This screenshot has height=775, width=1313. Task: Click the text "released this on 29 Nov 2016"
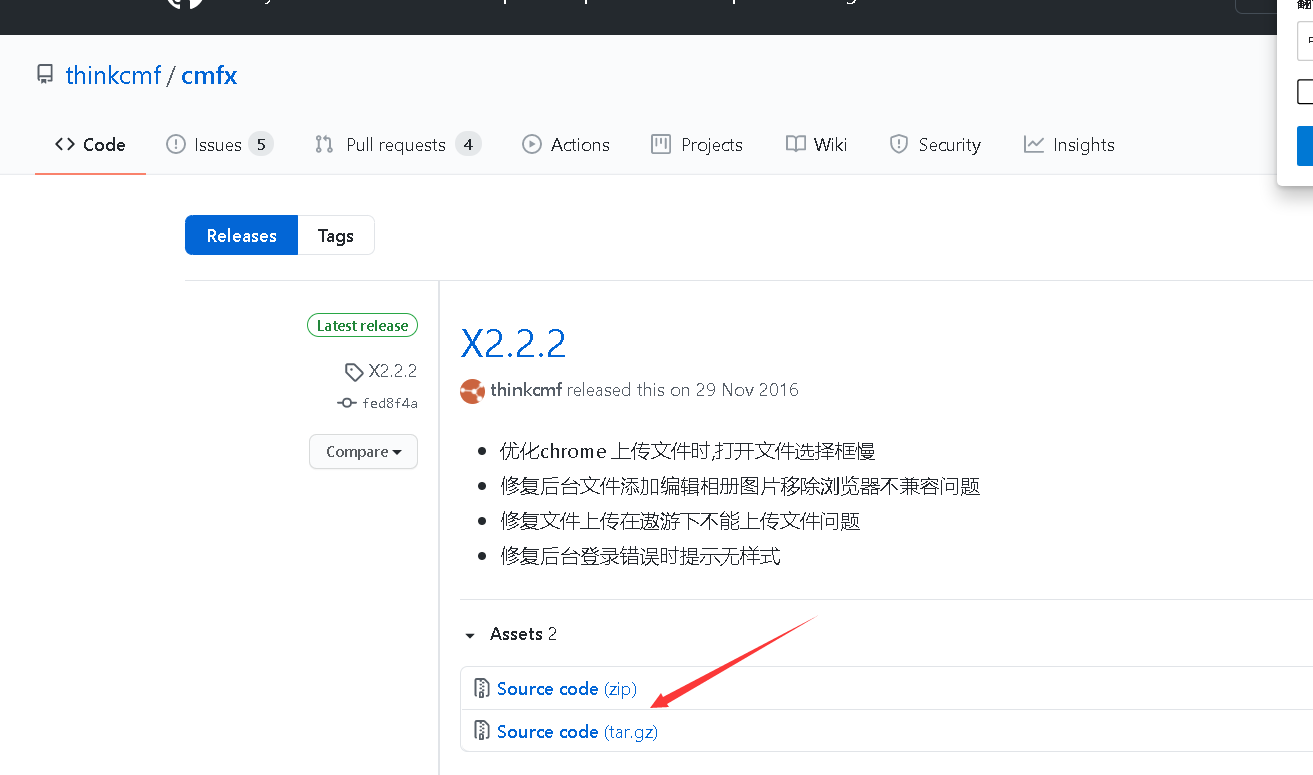click(683, 390)
